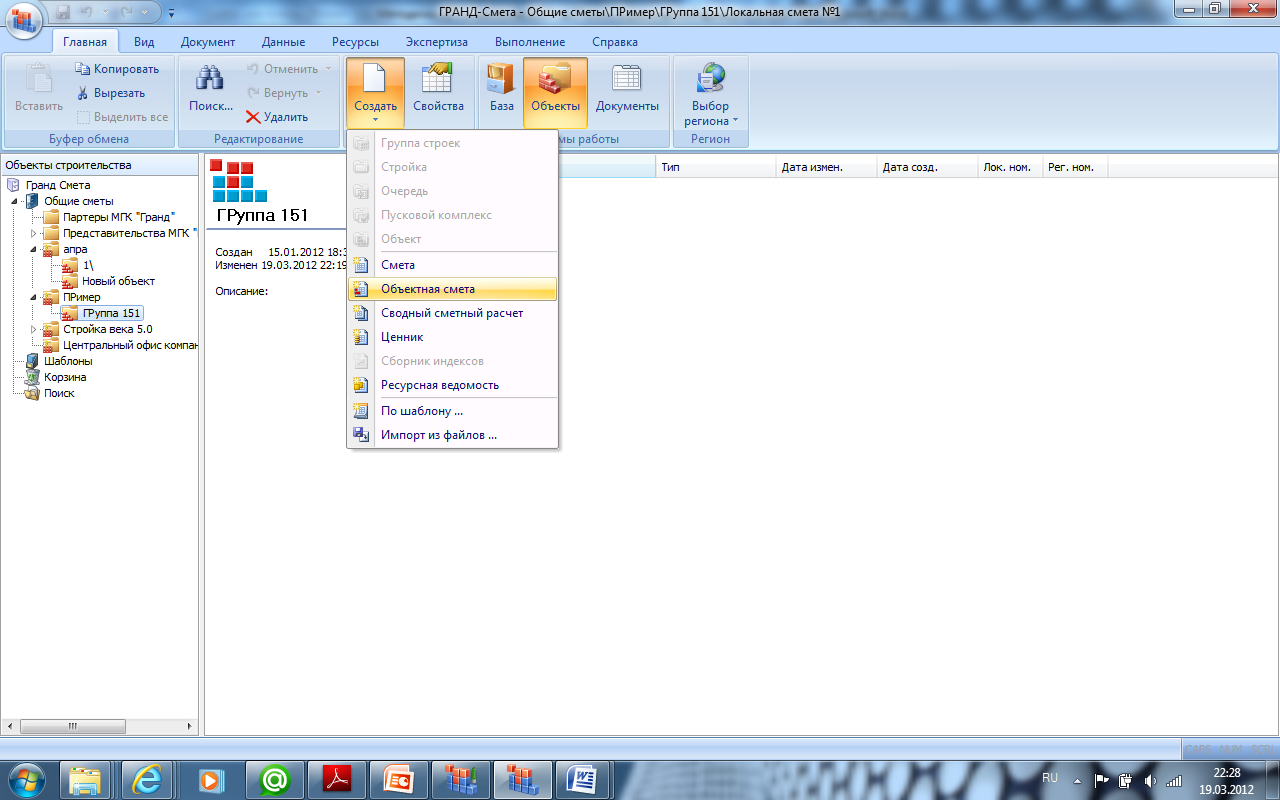Expand the Представительства МГК tree node

[33, 233]
